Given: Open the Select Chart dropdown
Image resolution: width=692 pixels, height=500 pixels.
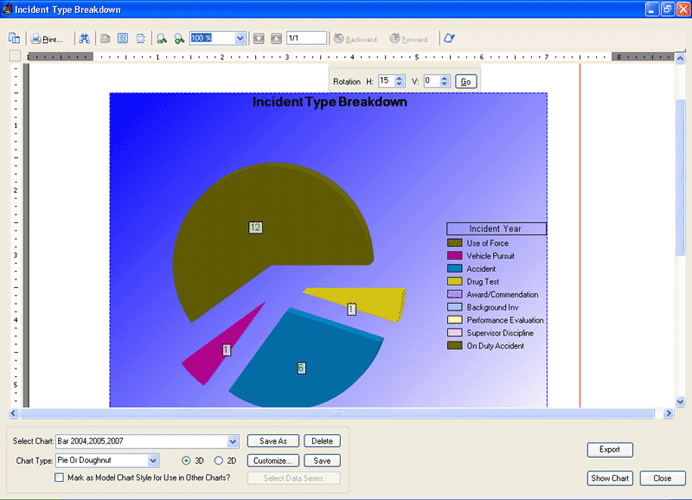Looking at the screenshot, I should (233, 441).
